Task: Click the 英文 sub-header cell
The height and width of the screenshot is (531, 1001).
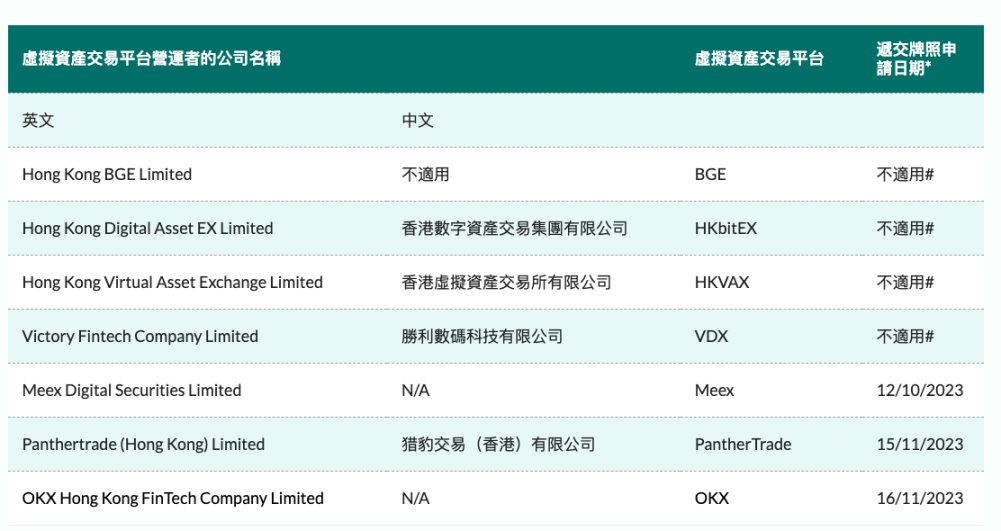Action: [38, 120]
